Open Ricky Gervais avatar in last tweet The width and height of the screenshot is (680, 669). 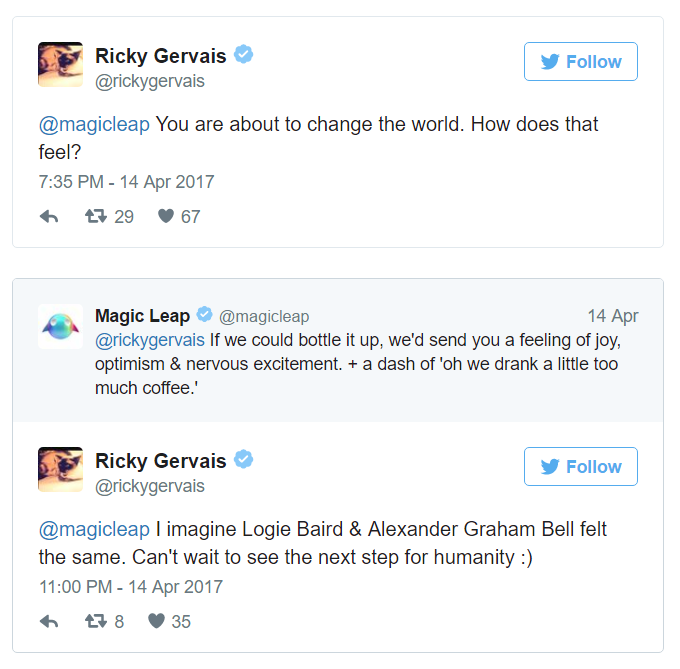[x=61, y=470]
